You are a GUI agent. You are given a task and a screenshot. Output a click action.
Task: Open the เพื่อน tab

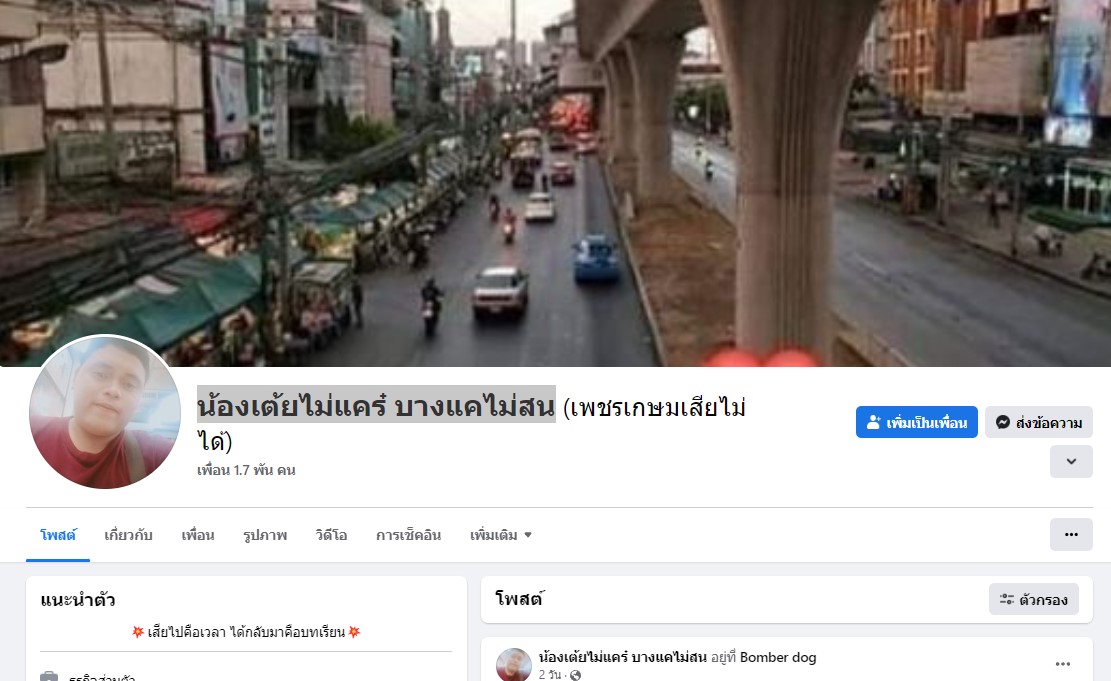tap(198, 535)
